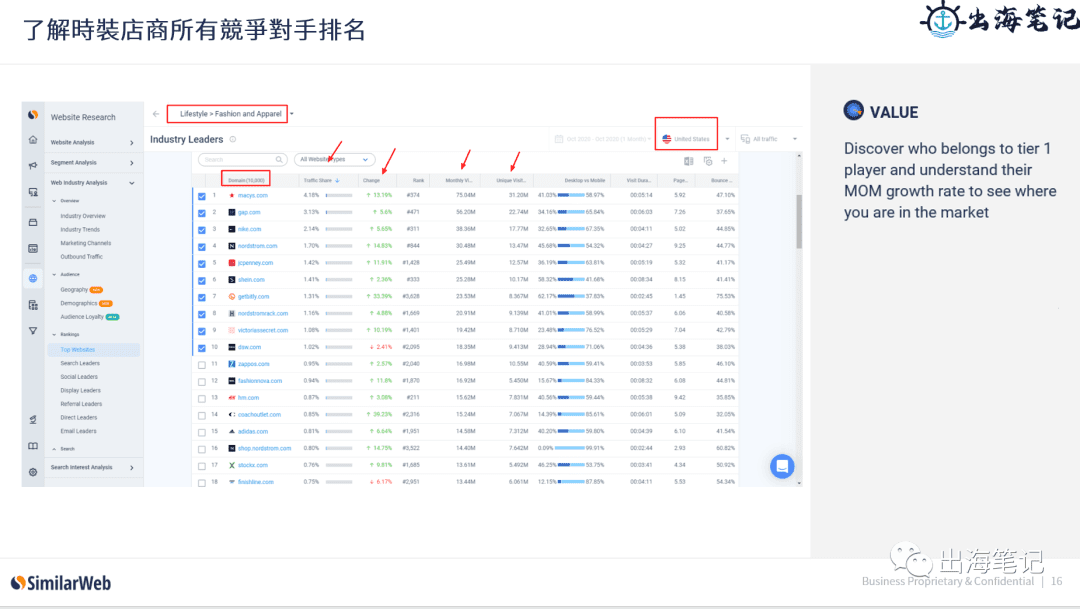Open the United States country dropdown
Screen dimensions: 1080x609
point(686,138)
